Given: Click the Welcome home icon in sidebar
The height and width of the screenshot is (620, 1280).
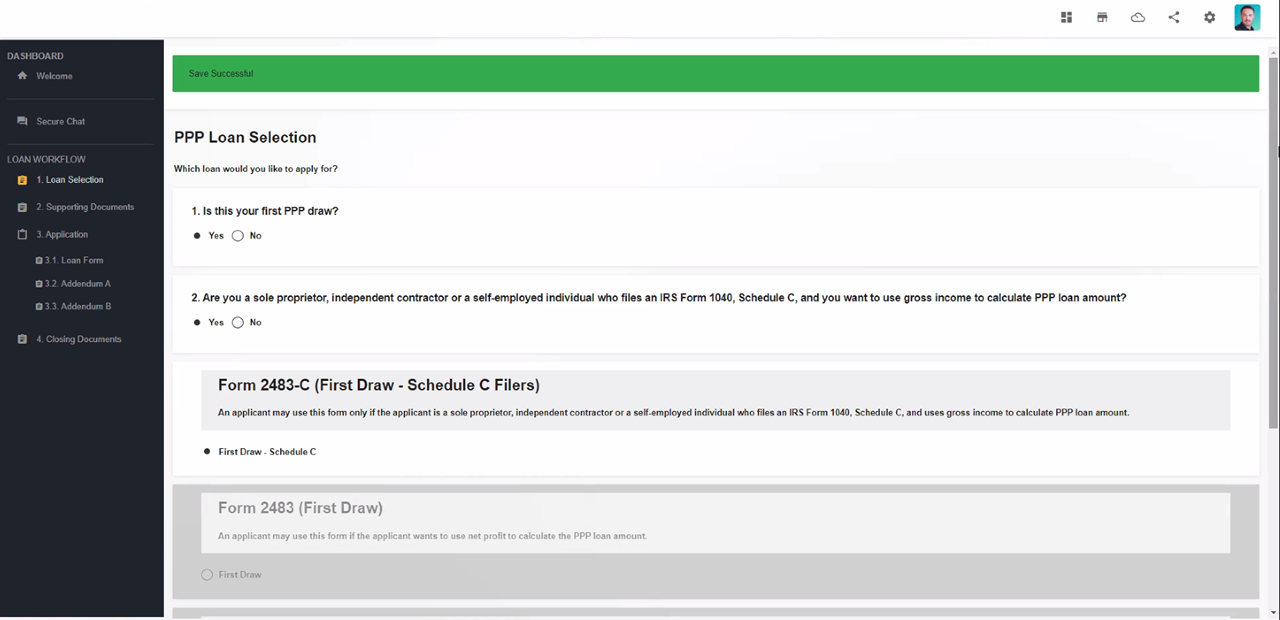Looking at the screenshot, I should tap(22, 76).
